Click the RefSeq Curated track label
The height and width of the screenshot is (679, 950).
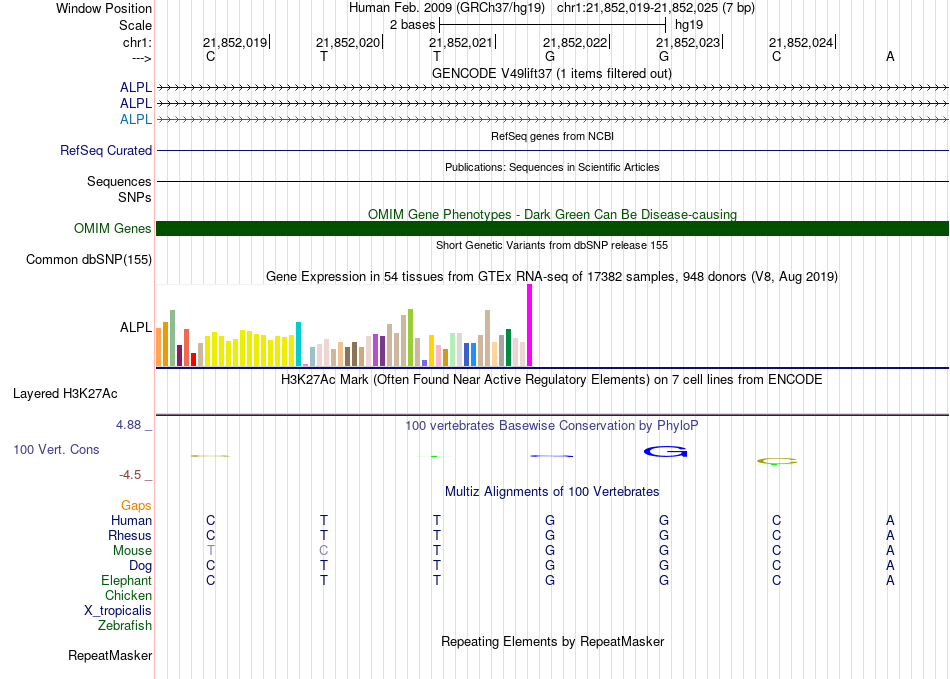106,150
